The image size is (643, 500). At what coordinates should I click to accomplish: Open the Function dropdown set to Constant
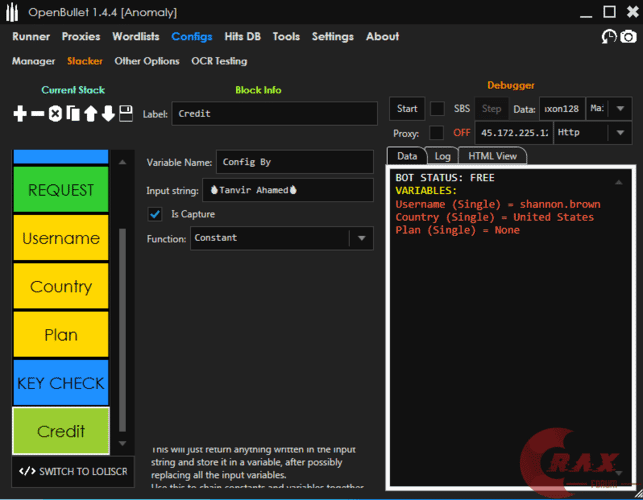[361, 238]
